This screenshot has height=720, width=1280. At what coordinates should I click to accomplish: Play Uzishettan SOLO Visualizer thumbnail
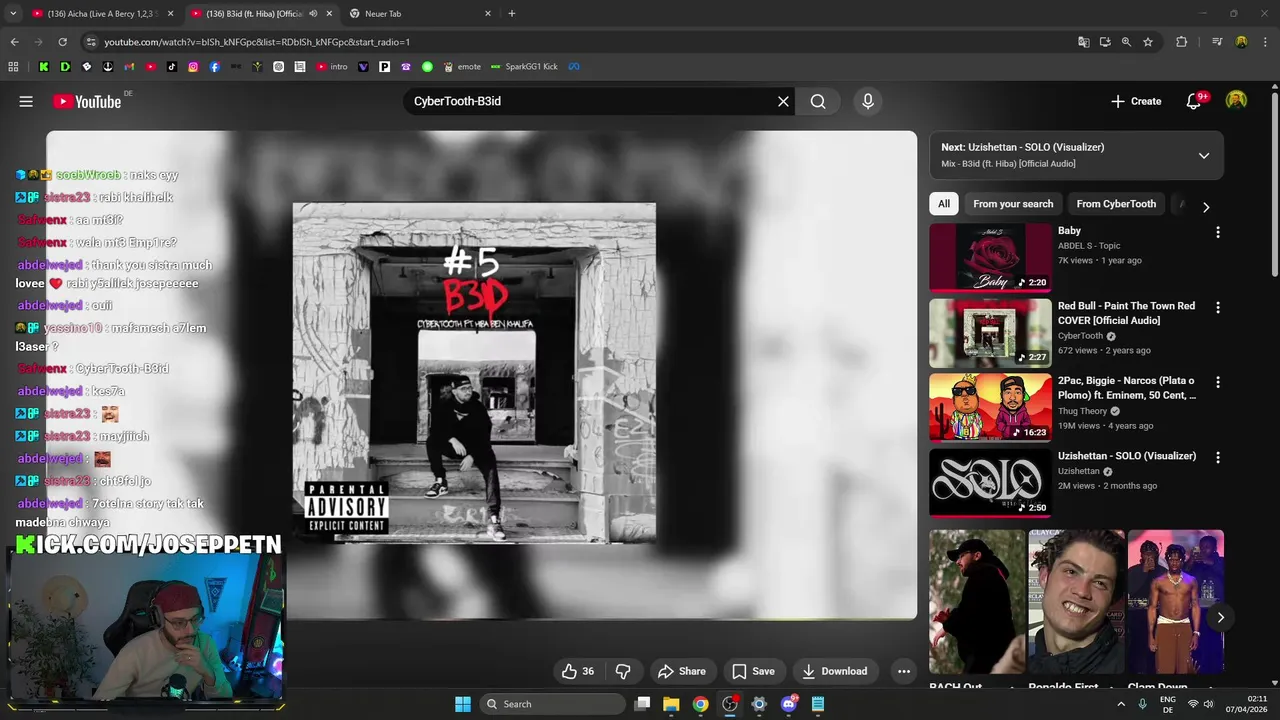pyautogui.click(x=990, y=482)
